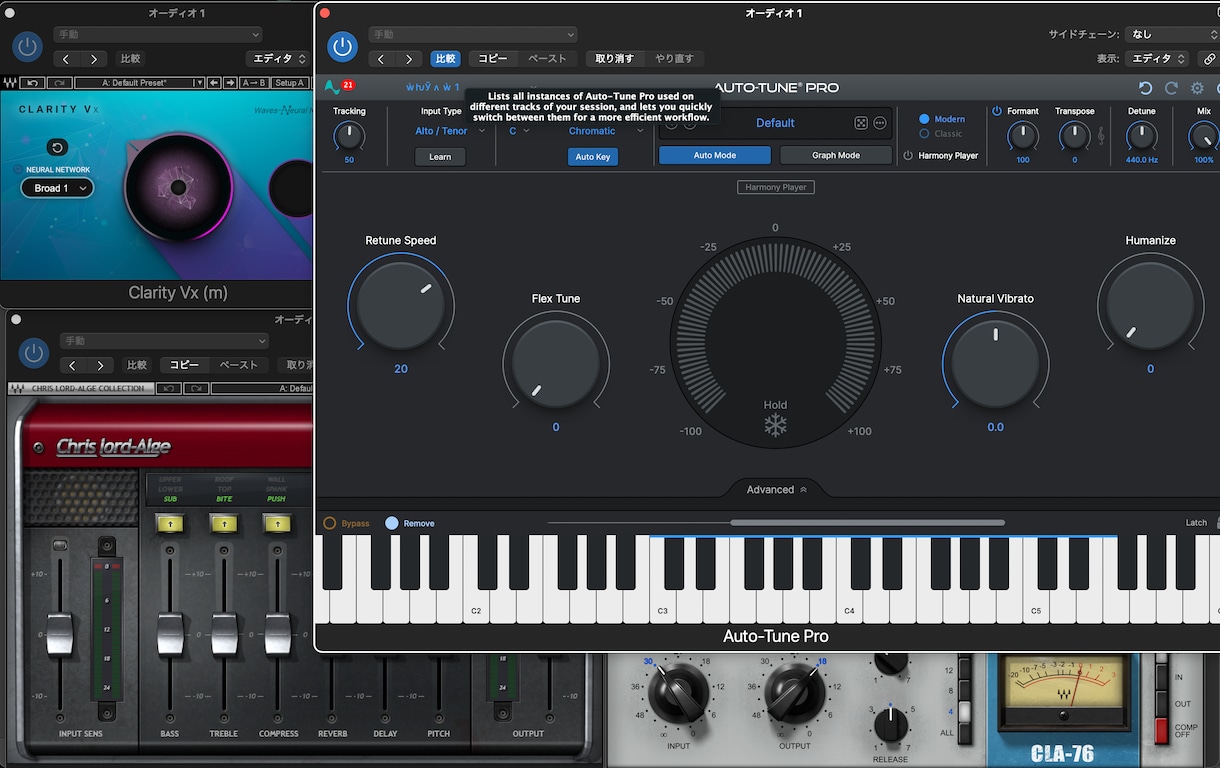Viewport: 1220px width, 768px height.
Task: Select the keyboard Bypass option
Action: coord(346,523)
